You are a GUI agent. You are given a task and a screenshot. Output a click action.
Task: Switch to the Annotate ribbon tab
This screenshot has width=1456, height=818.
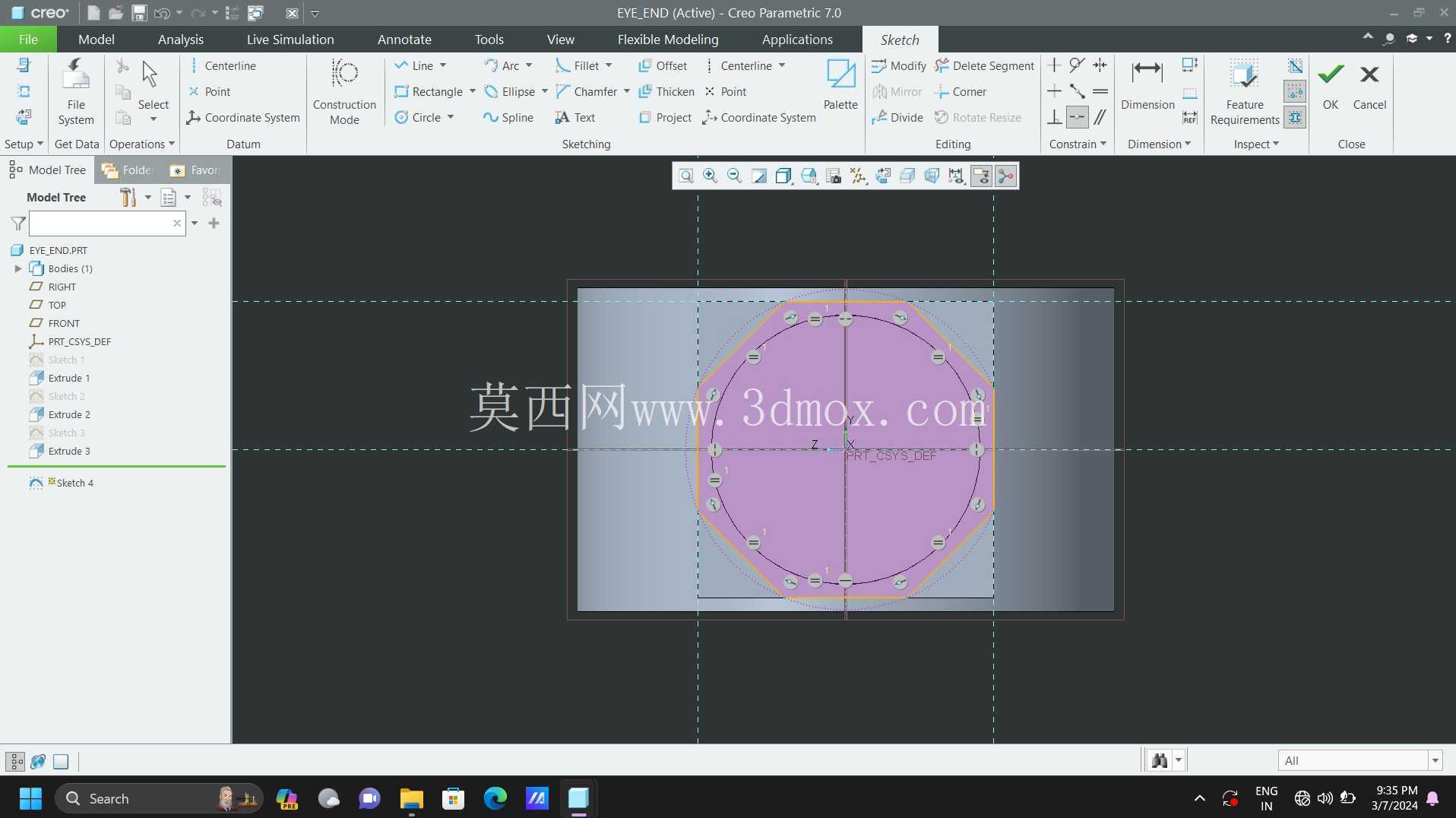[x=404, y=40]
